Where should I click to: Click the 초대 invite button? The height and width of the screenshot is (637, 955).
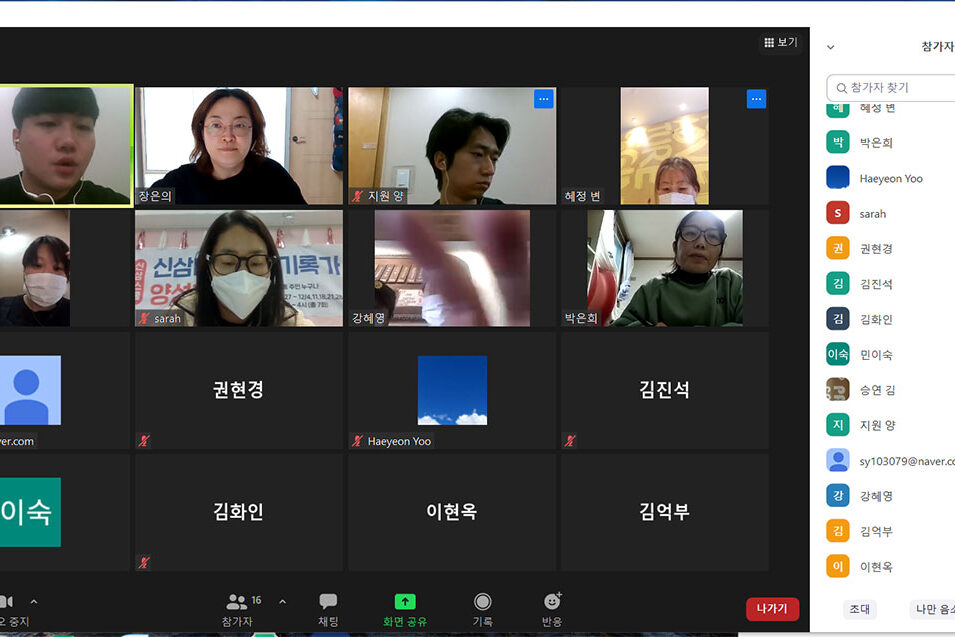(x=859, y=609)
